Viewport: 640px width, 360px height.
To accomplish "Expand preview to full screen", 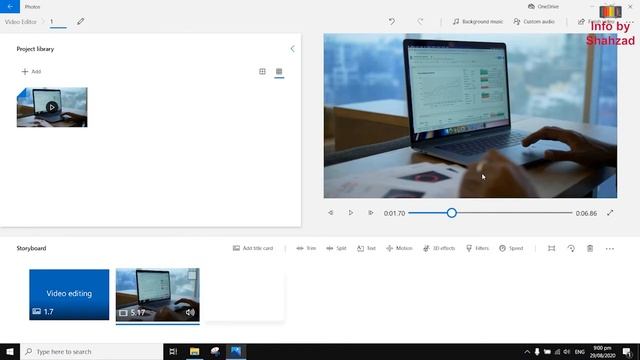I will pos(610,213).
